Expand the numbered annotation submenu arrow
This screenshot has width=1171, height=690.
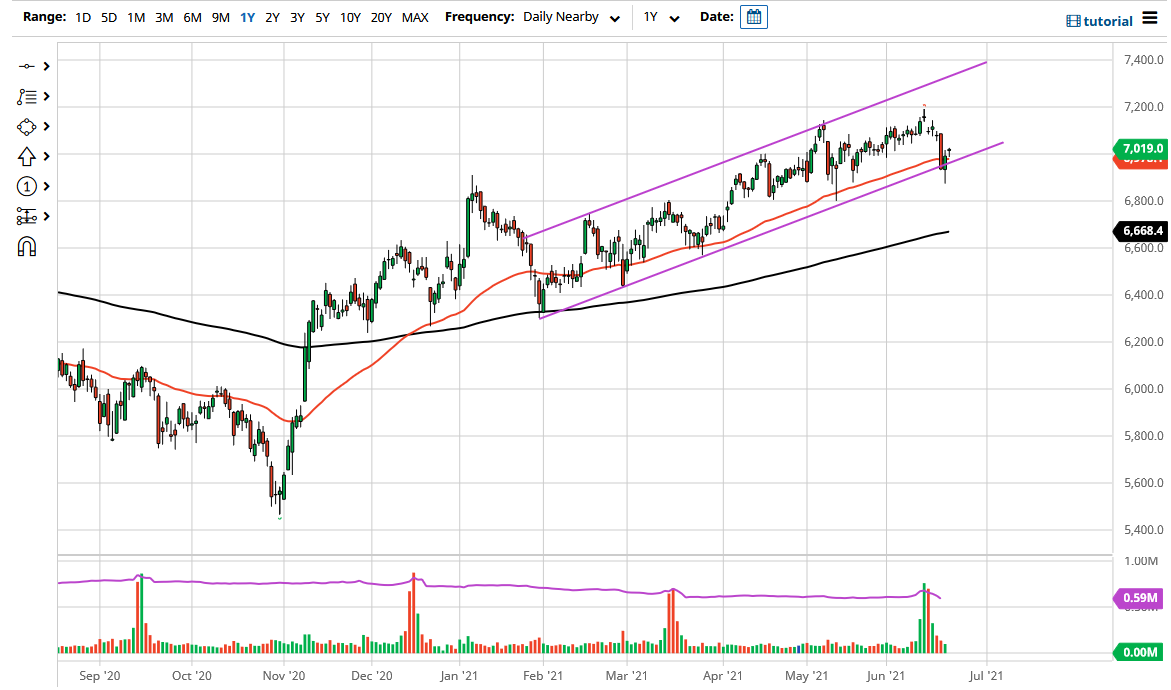[46, 187]
